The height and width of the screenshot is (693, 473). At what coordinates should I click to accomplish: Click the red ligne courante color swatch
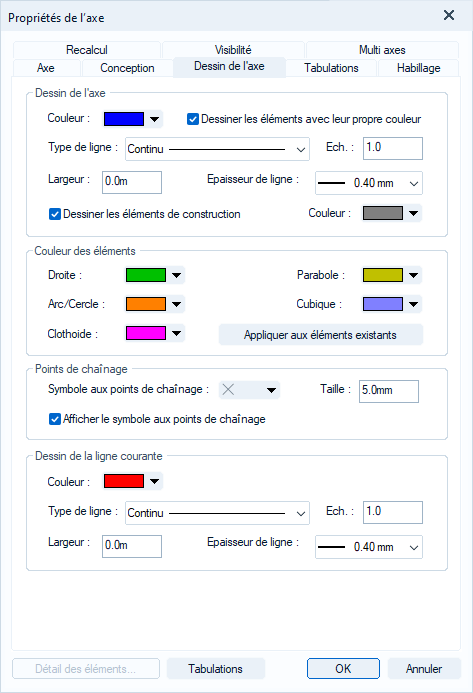click(x=124, y=481)
